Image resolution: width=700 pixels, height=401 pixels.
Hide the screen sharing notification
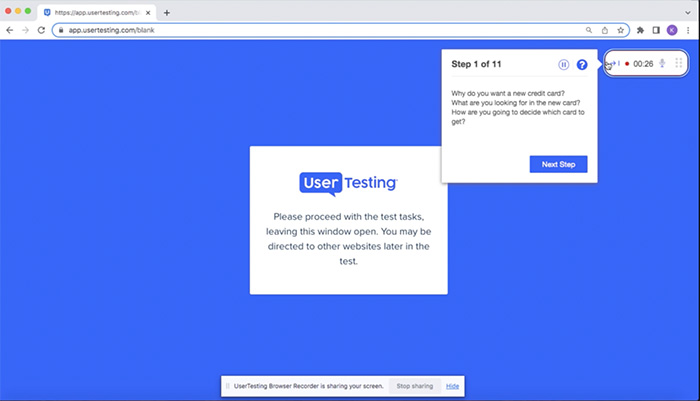pyautogui.click(x=452, y=386)
